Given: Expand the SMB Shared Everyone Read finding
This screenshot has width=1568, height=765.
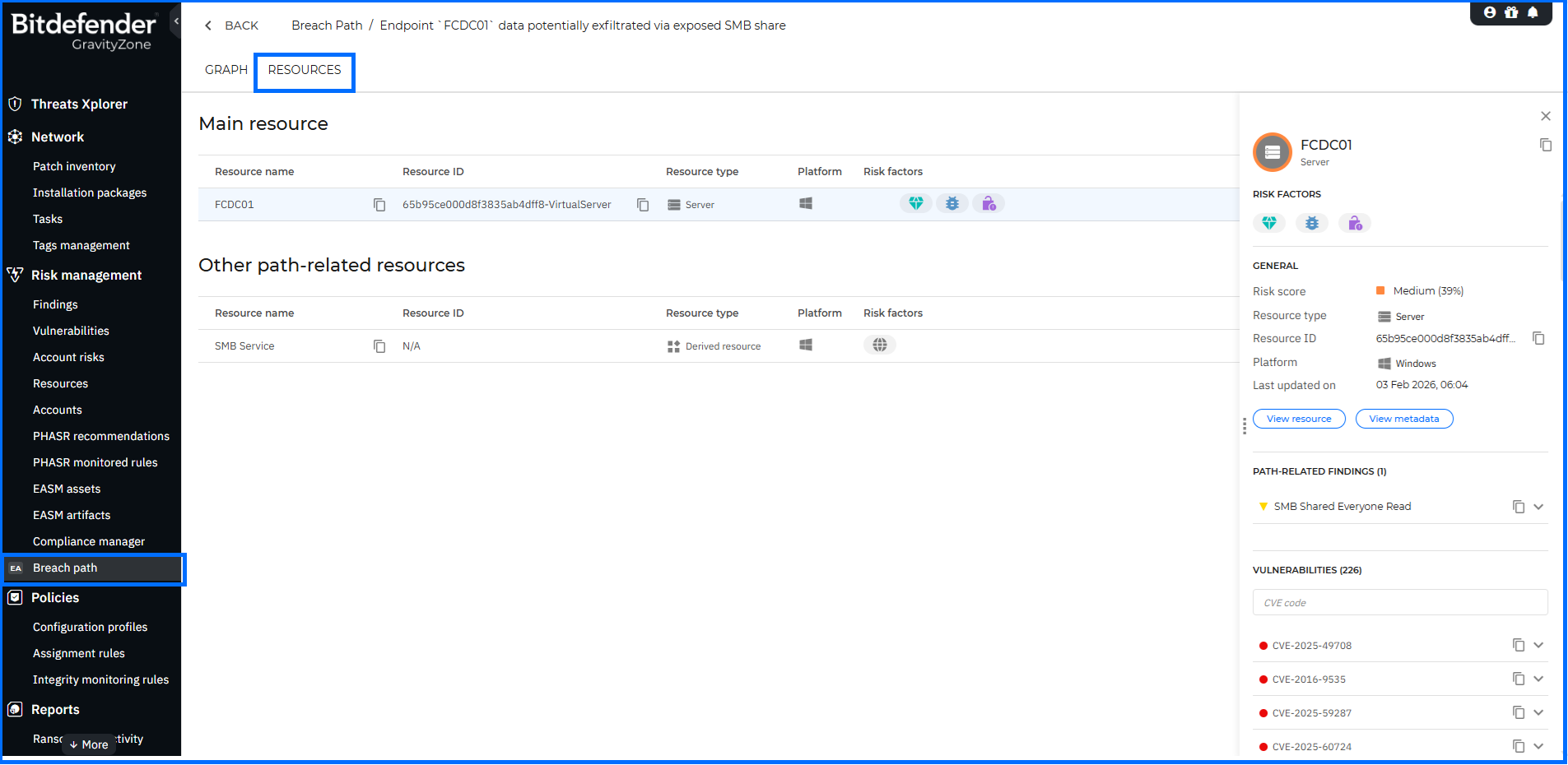Looking at the screenshot, I should 1538,507.
